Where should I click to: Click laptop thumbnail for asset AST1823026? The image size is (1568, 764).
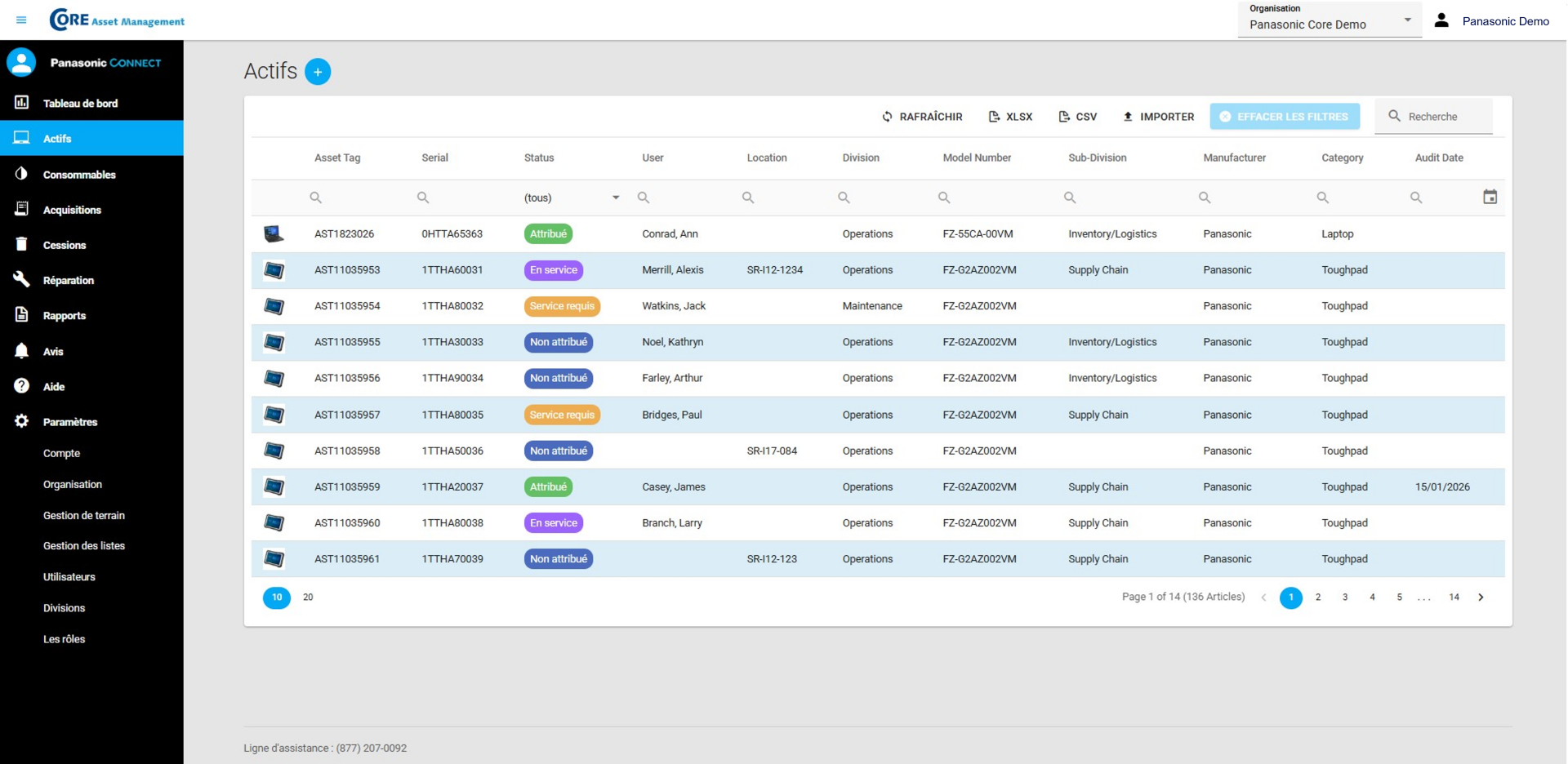(x=274, y=234)
